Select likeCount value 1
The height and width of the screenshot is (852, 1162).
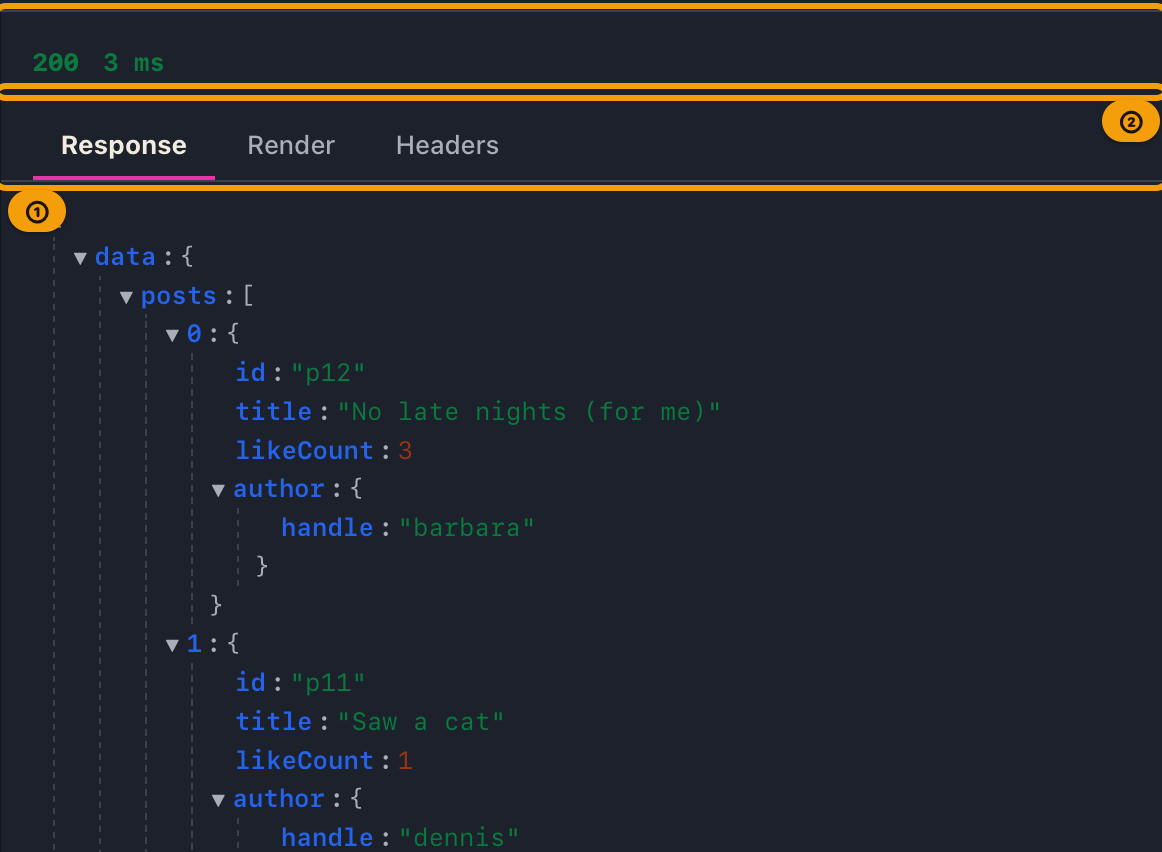pyautogui.click(x=405, y=761)
